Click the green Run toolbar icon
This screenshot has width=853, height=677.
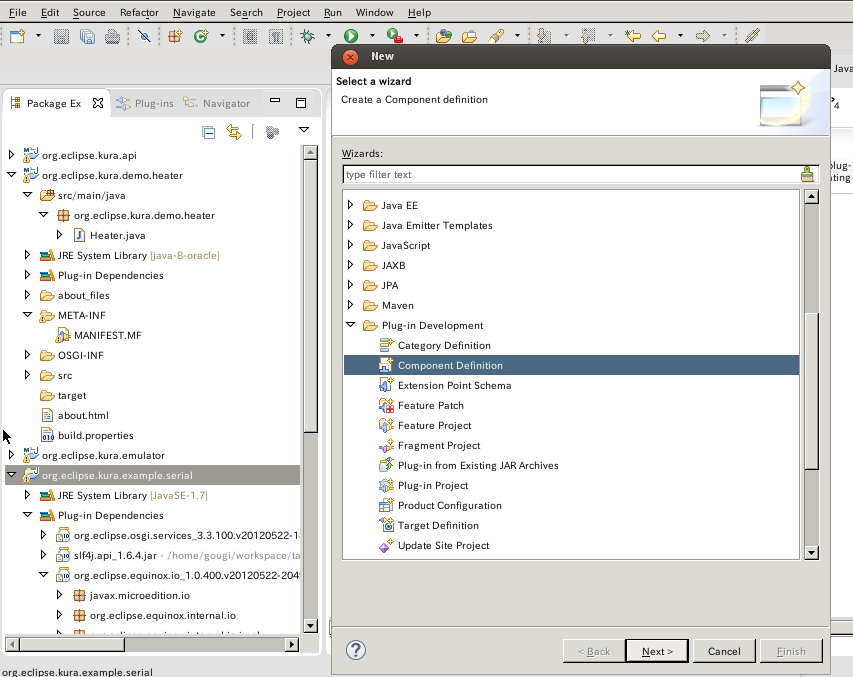(x=351, y=36)
